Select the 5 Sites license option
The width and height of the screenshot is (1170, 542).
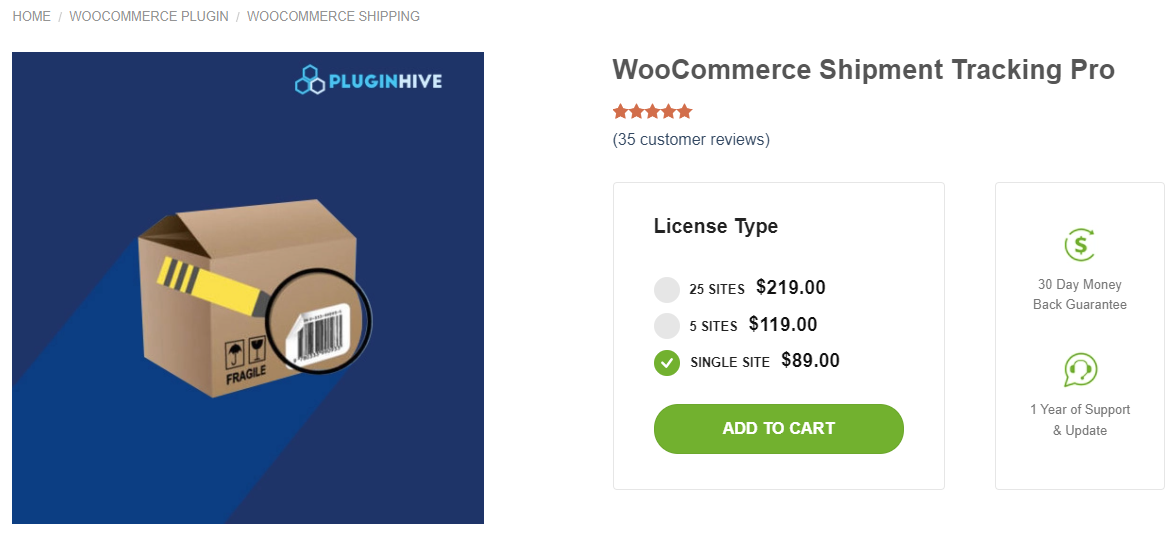[x=667, y=326]
